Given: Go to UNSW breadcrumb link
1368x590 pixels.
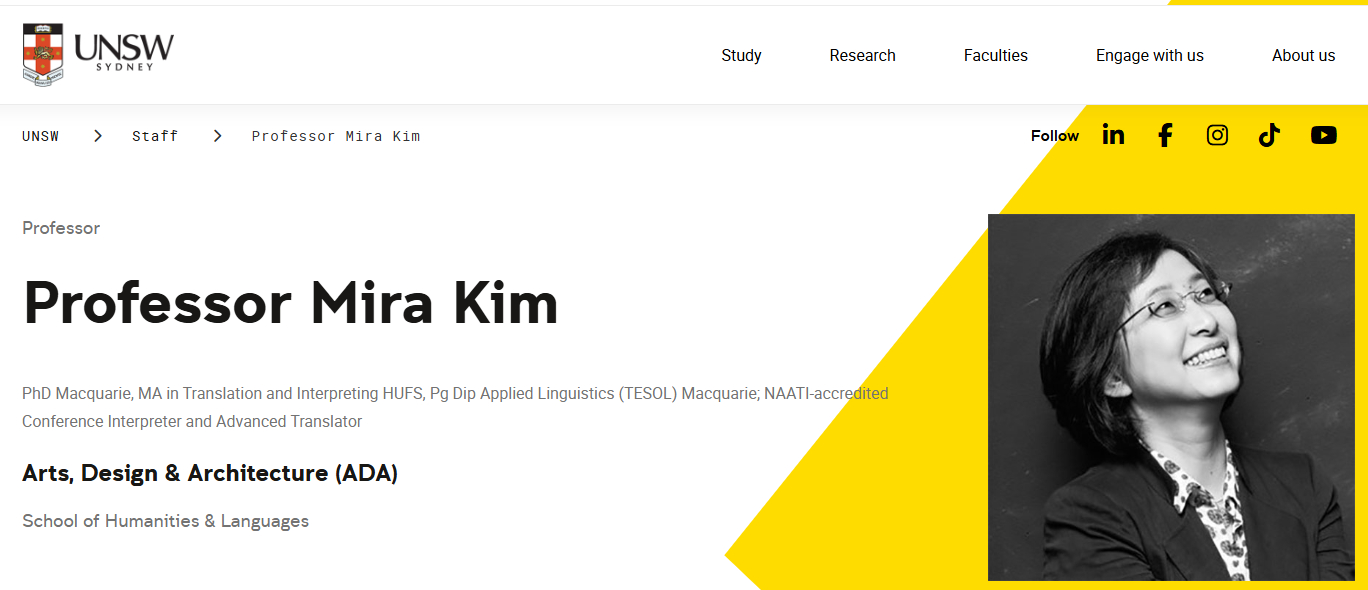Looking at the screenshot, I should [40, 136].
